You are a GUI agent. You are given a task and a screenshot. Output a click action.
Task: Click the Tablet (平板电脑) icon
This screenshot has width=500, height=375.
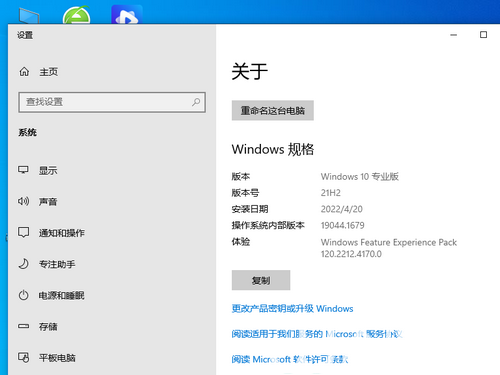coord(23,357)
